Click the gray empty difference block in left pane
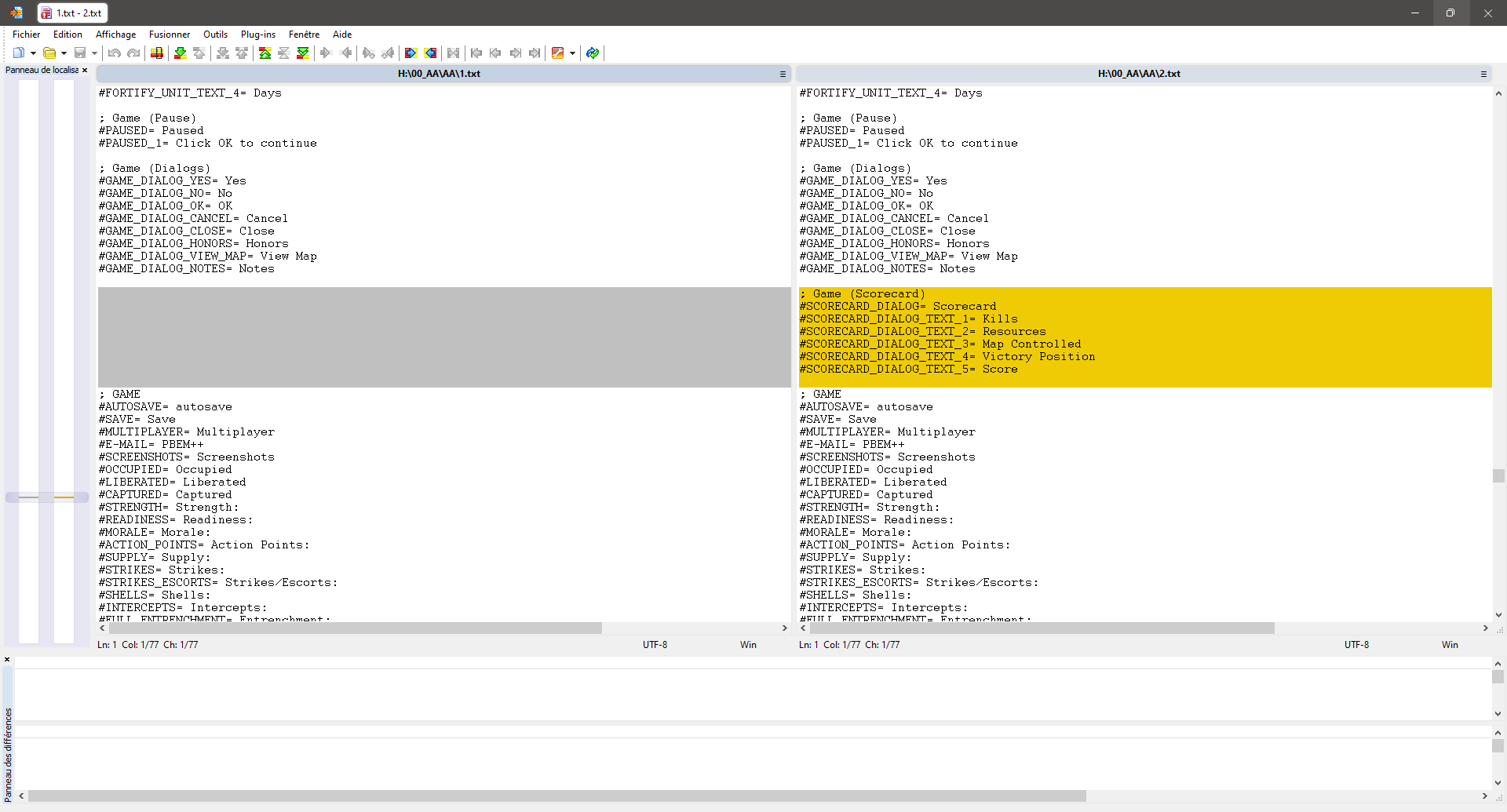This screenshot has height=812, width=1507. pyautogui.click(x=444, y=337)
